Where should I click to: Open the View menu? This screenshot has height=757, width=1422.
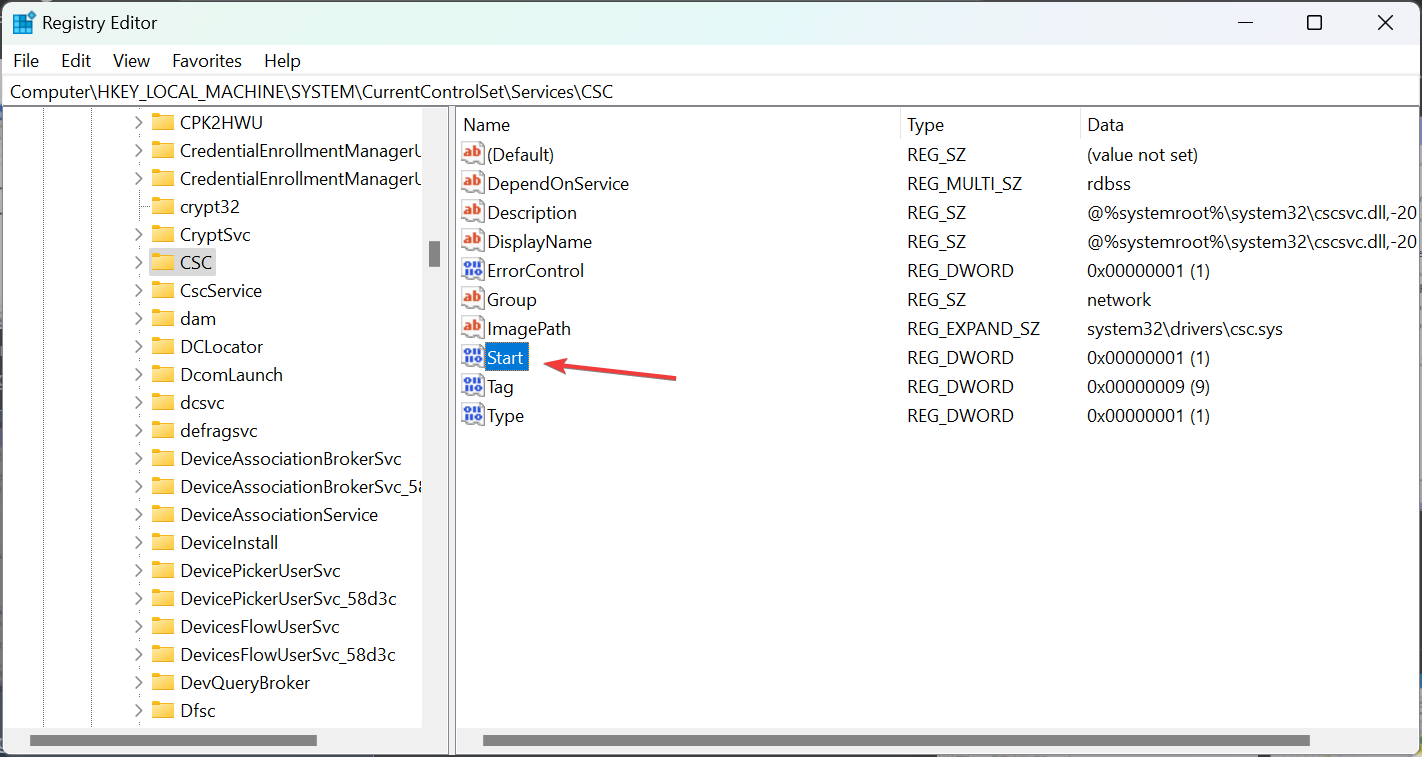tap(131, 60)
